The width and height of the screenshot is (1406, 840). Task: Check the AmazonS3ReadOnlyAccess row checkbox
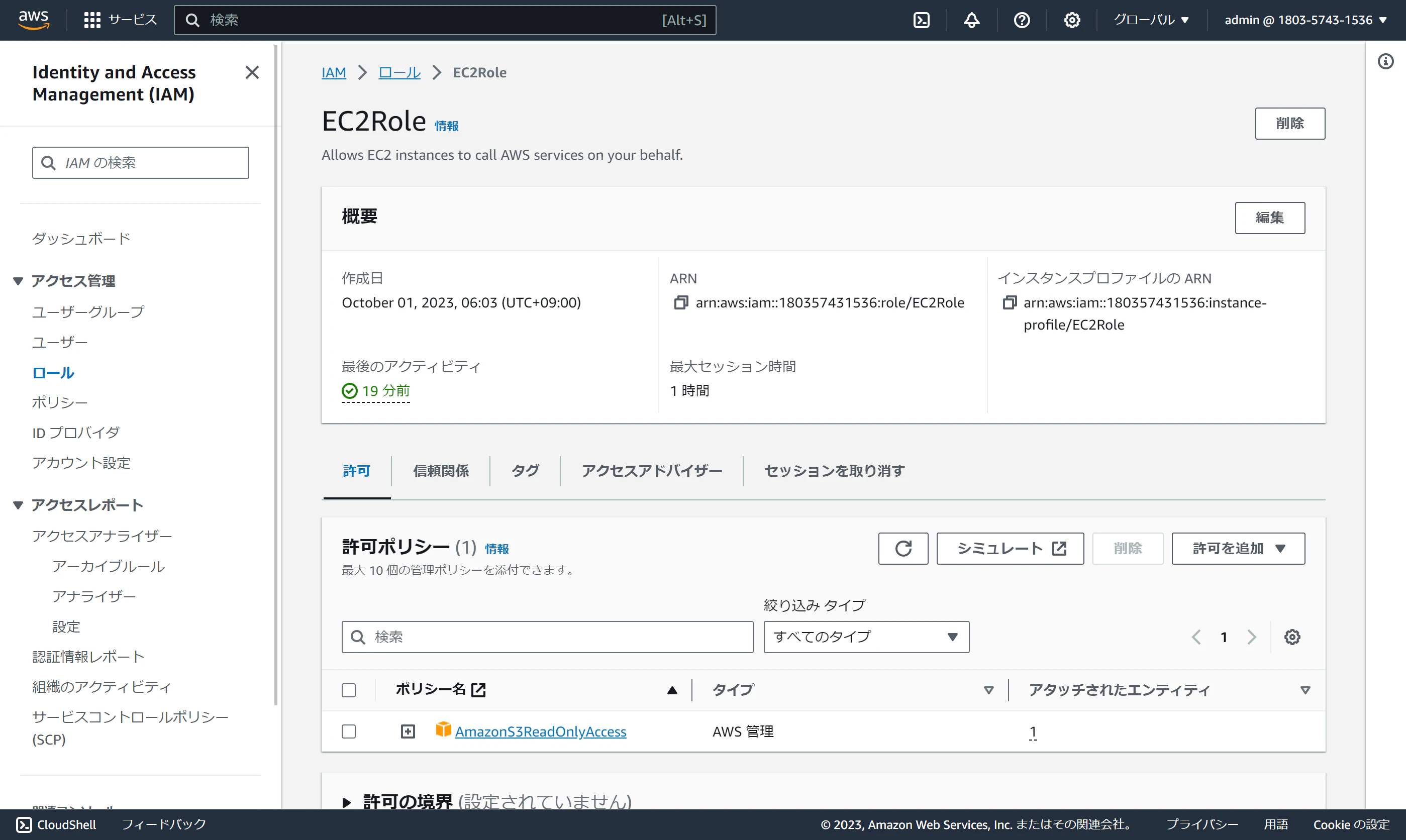(x=349, y=731)
